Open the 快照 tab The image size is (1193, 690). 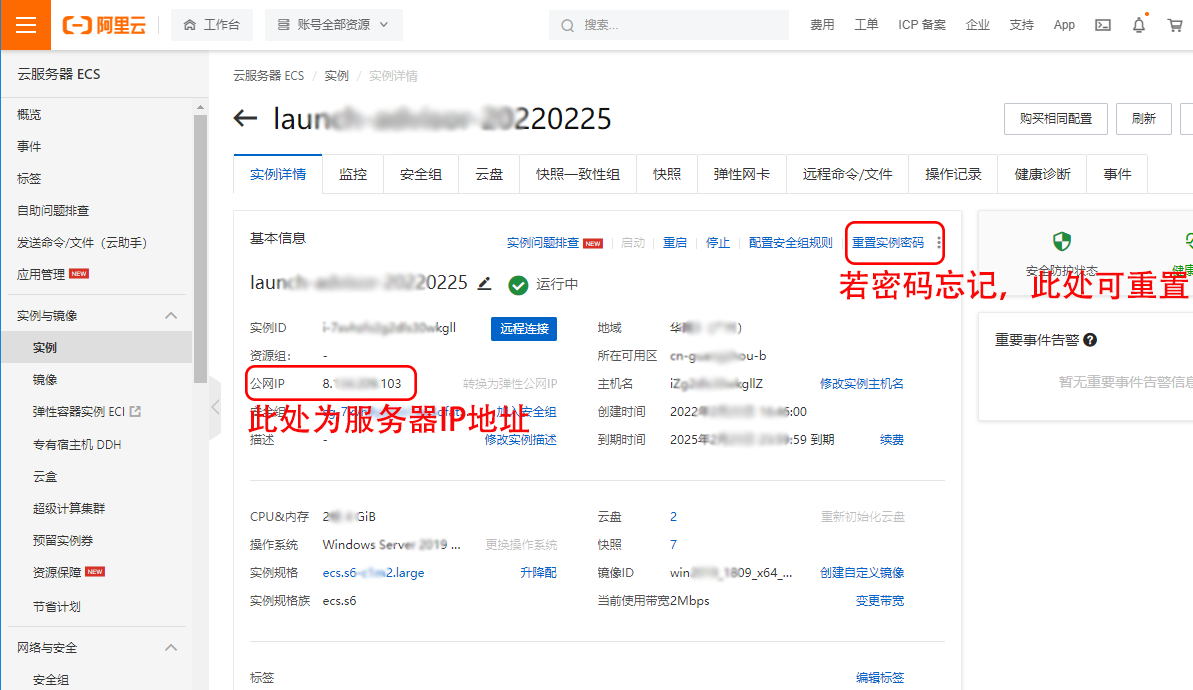click(x=666, y=173)
